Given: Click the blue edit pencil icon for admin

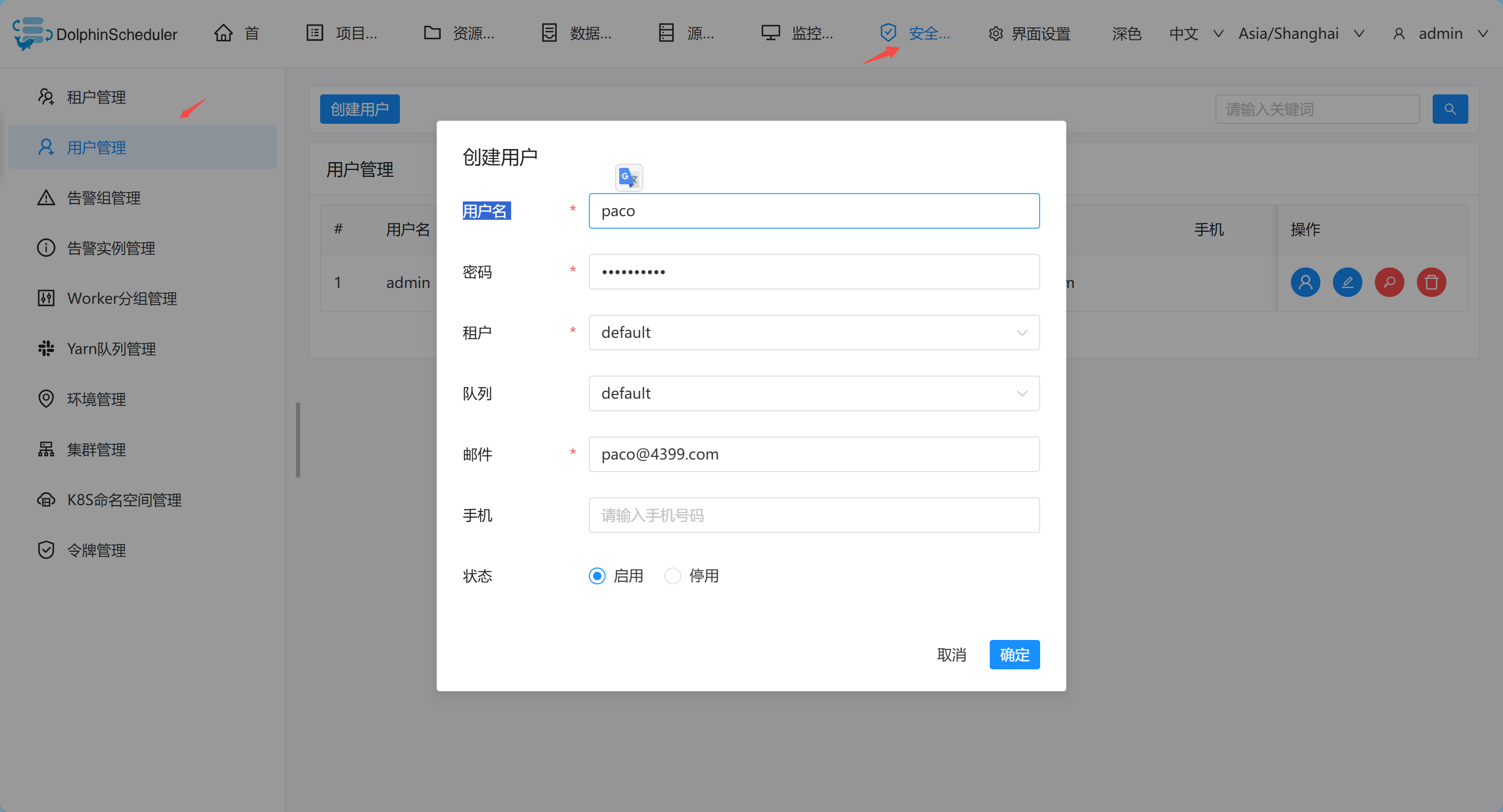Looking at the screenshot, I should [1347, 282].
